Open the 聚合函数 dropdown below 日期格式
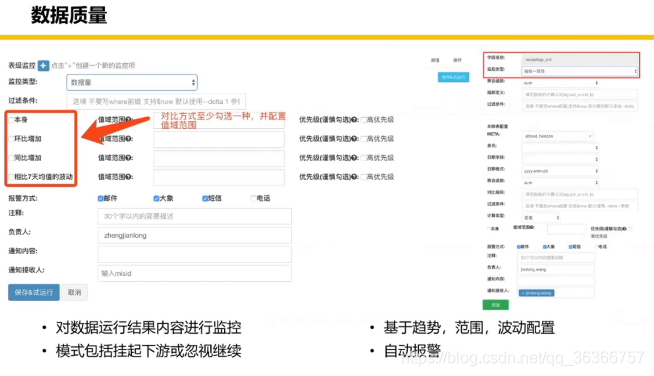The width and height of the screenshot is (654, 376). pyautogui.click(x=560, y=182)
